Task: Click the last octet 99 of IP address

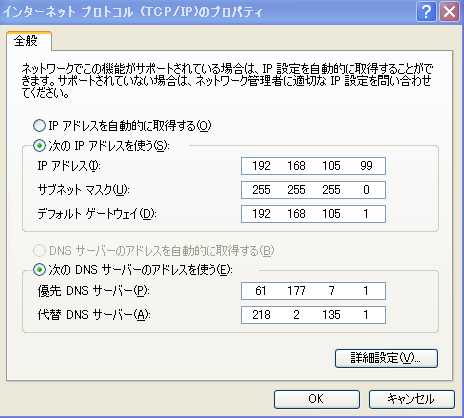Action: 366,166
